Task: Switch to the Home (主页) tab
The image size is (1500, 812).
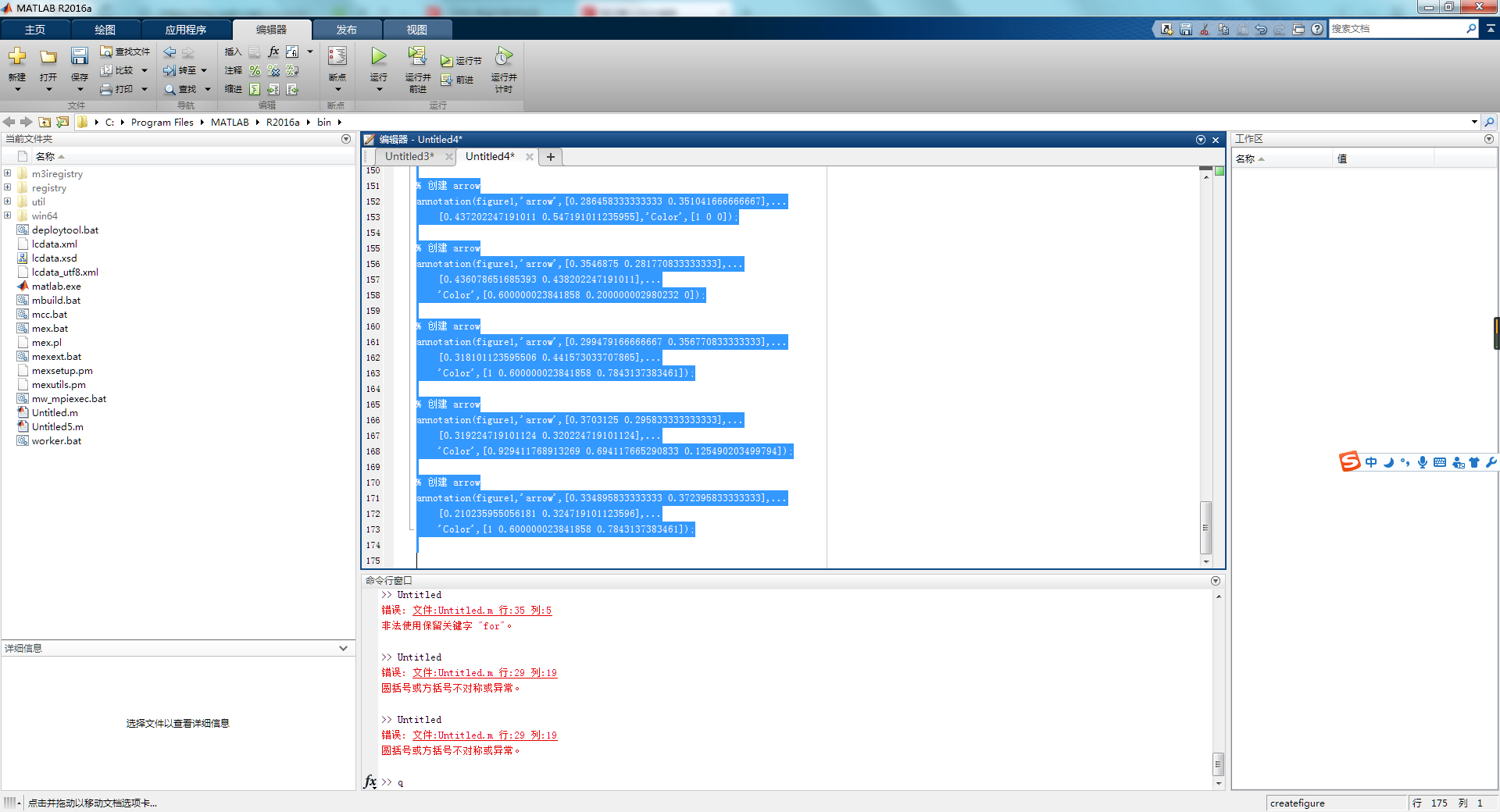Action: [x=35, y=30]
